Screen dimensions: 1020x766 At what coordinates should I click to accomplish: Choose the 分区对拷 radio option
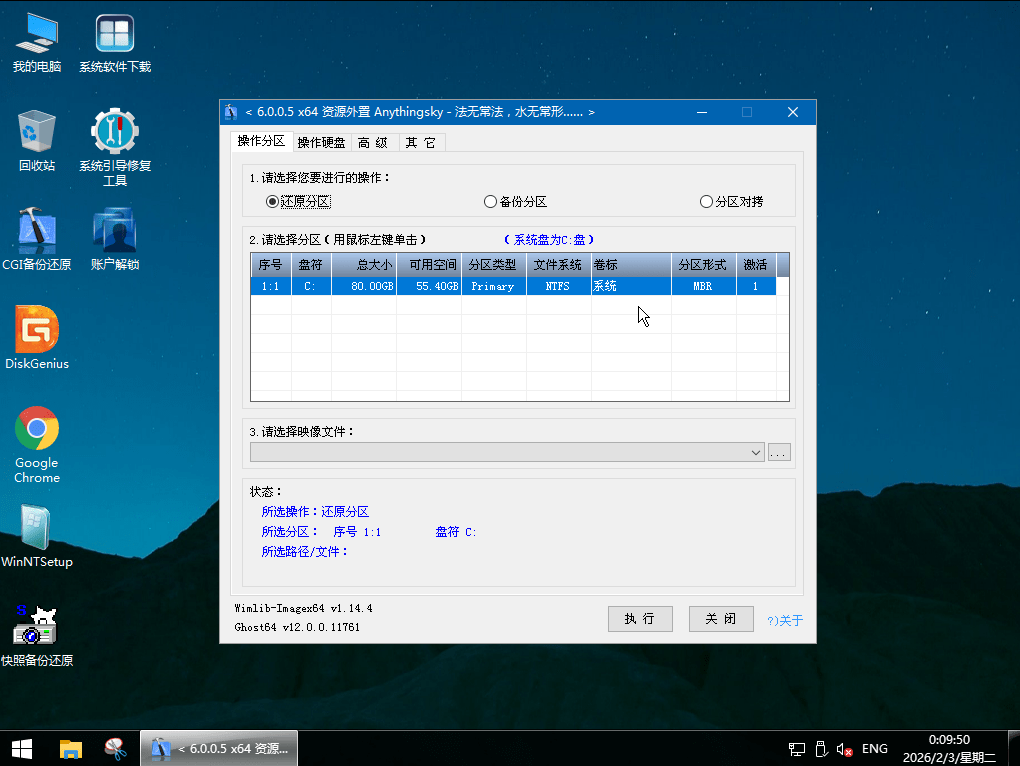coord(707,201)
